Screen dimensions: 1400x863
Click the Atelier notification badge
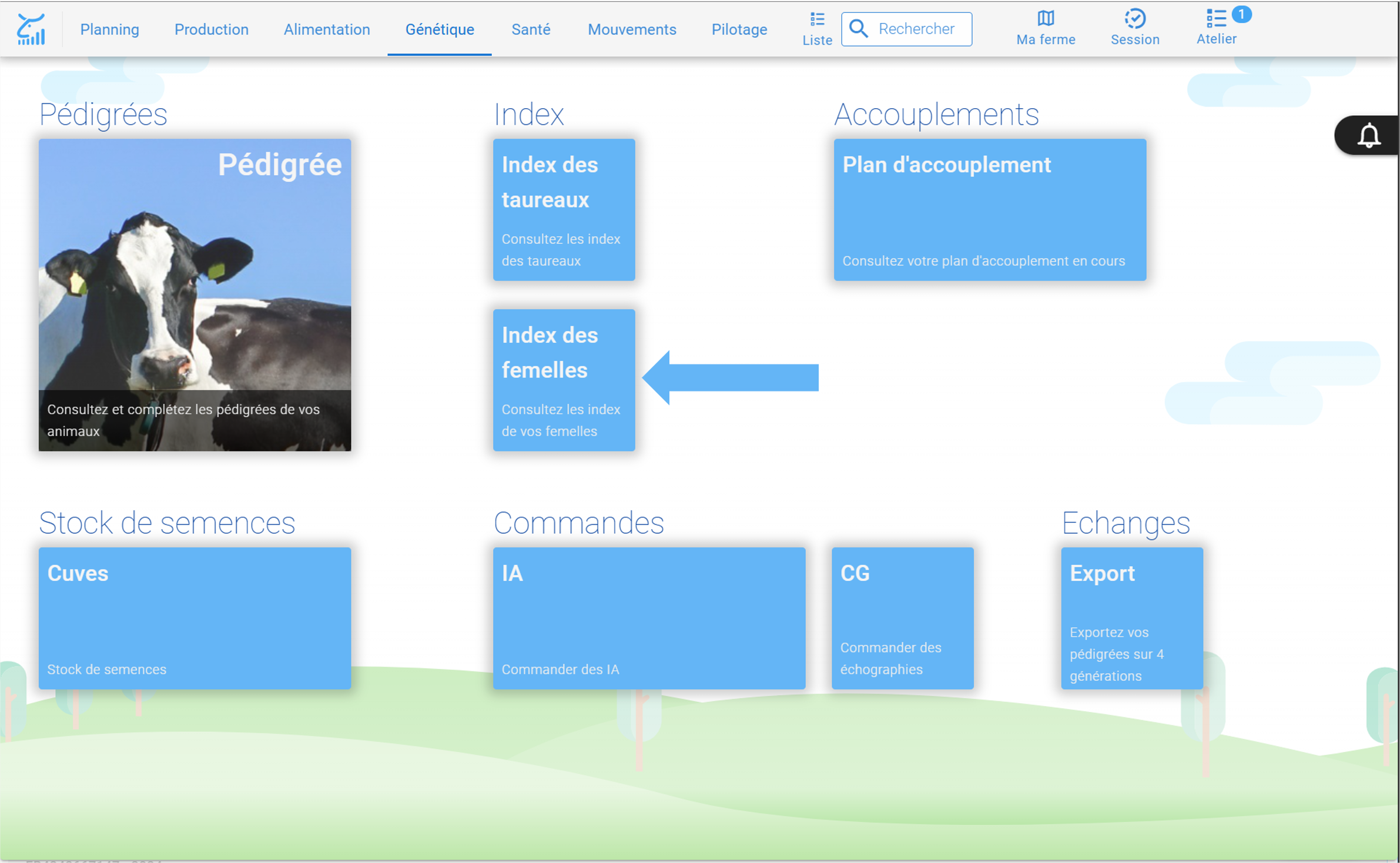1241,14
